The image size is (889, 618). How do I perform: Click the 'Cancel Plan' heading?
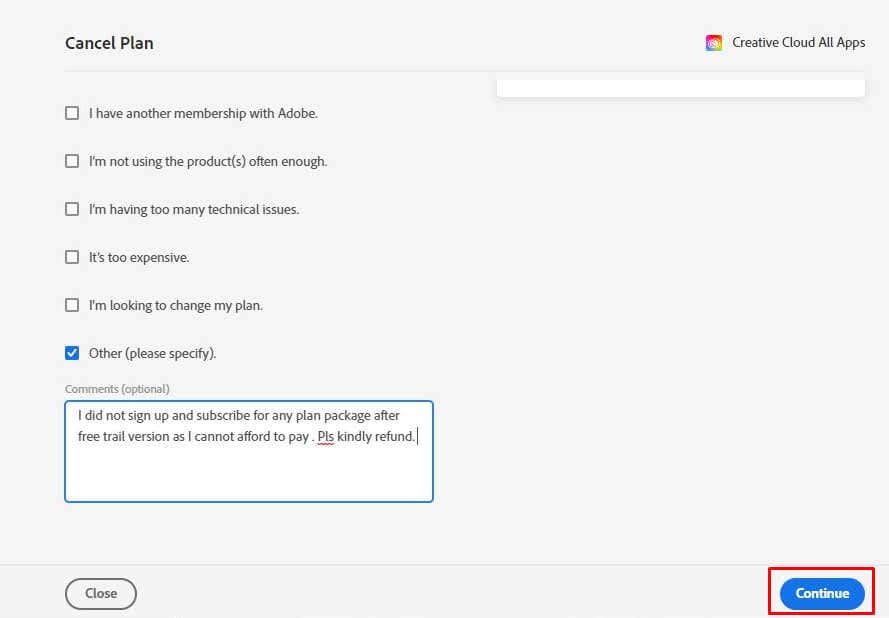click(x=109, y=43)
